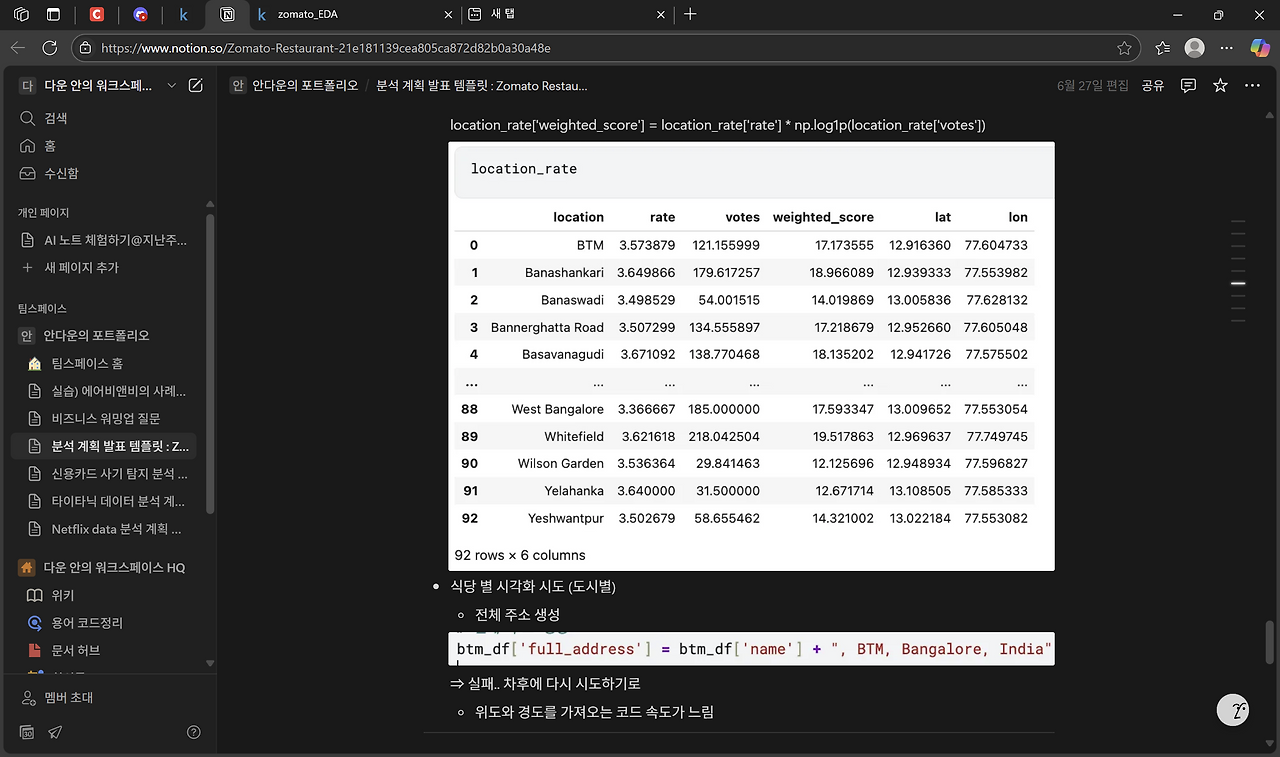1280x757 pixels.
Task: Click the 공유 share button
Action: pyautogui.click(x=1152, y=86)
